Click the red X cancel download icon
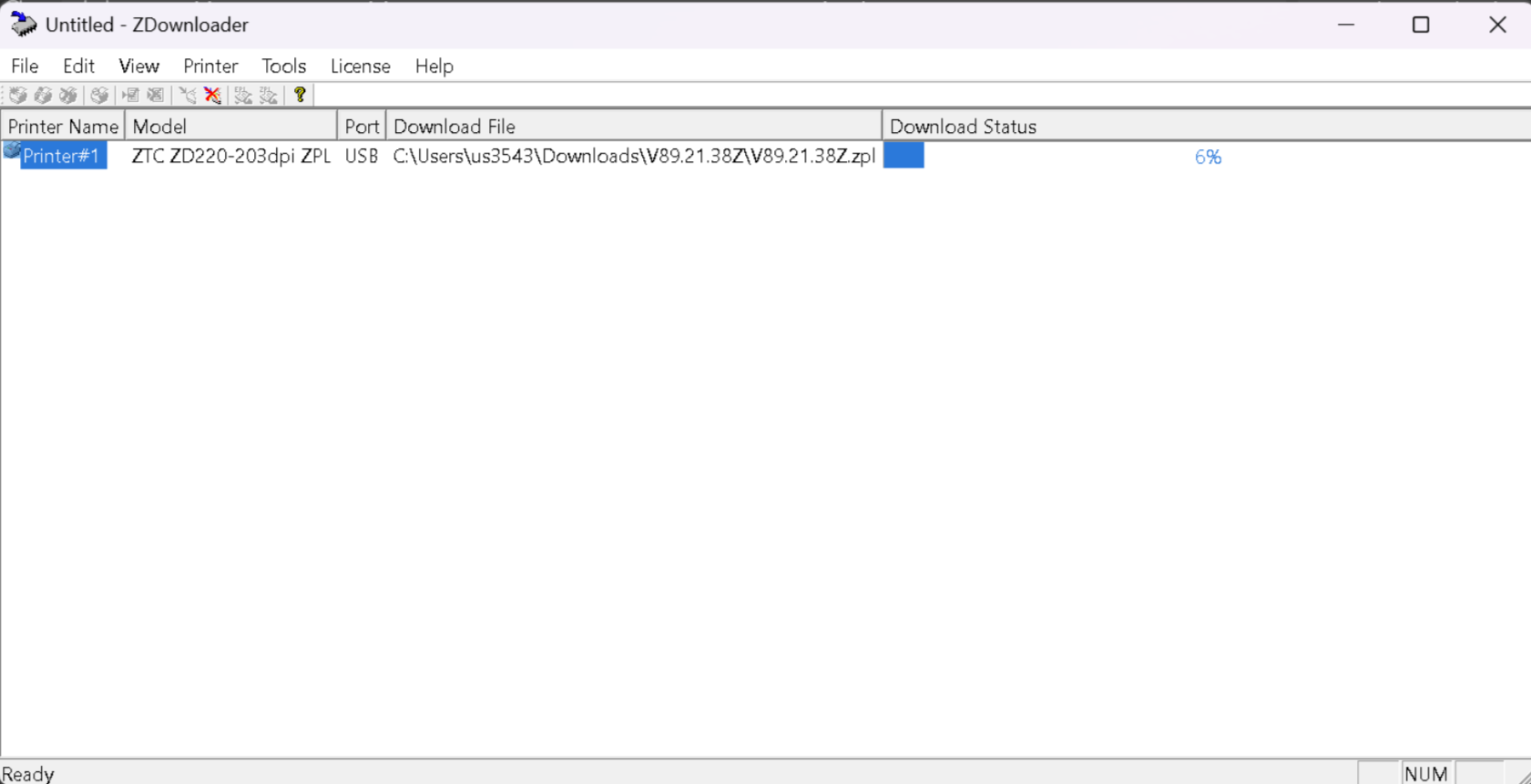This screenshot has width=1531, height=784. pos(212,95)
